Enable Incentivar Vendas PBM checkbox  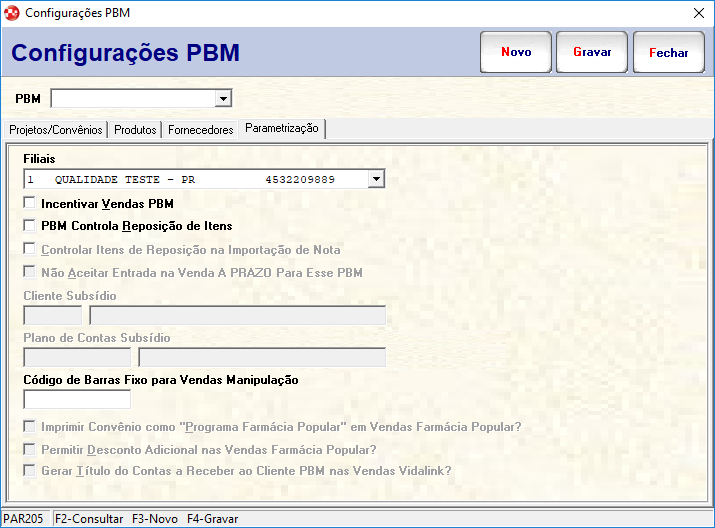pos(30,203)
